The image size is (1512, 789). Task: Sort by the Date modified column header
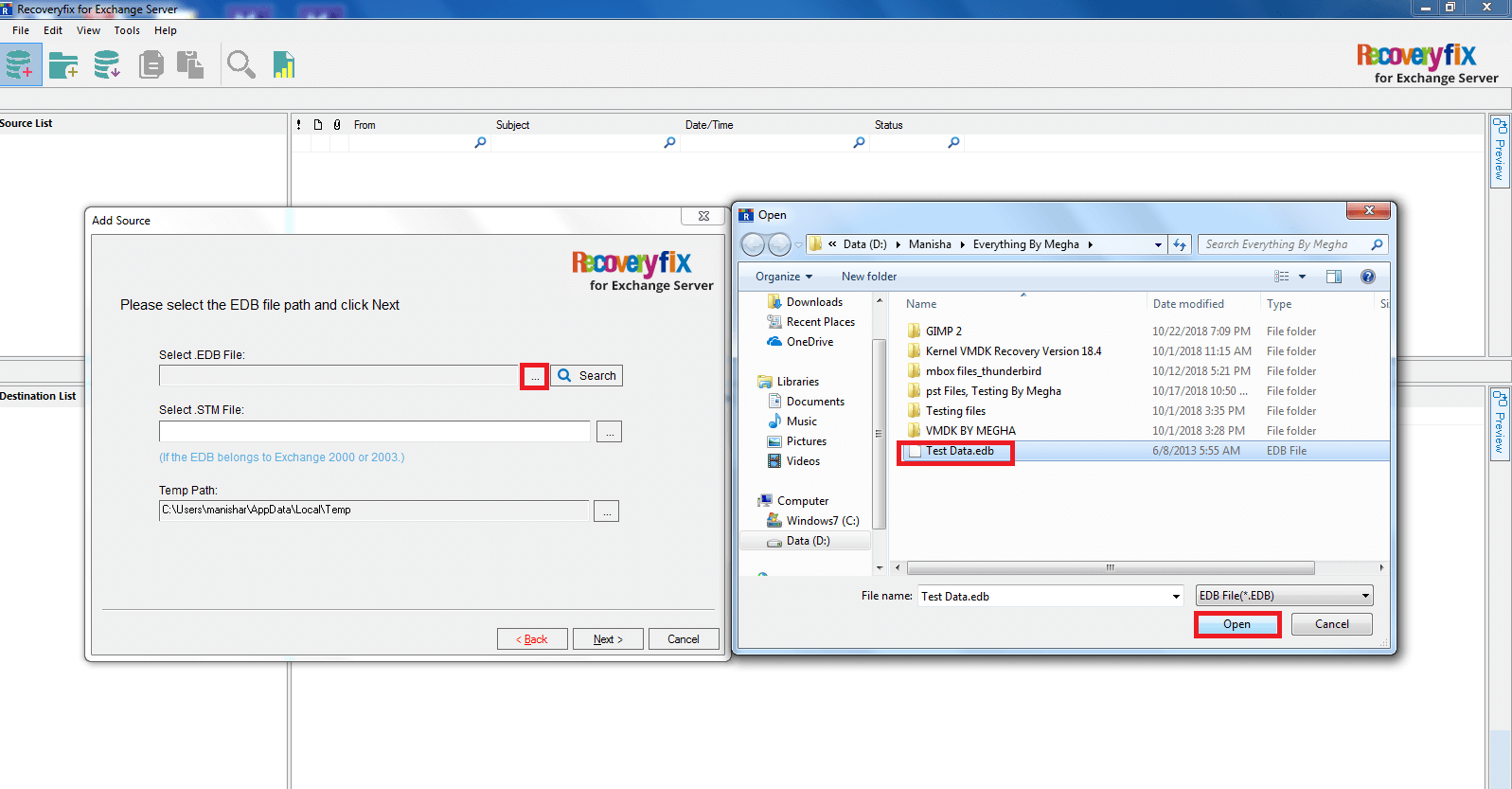(1188, 304)
